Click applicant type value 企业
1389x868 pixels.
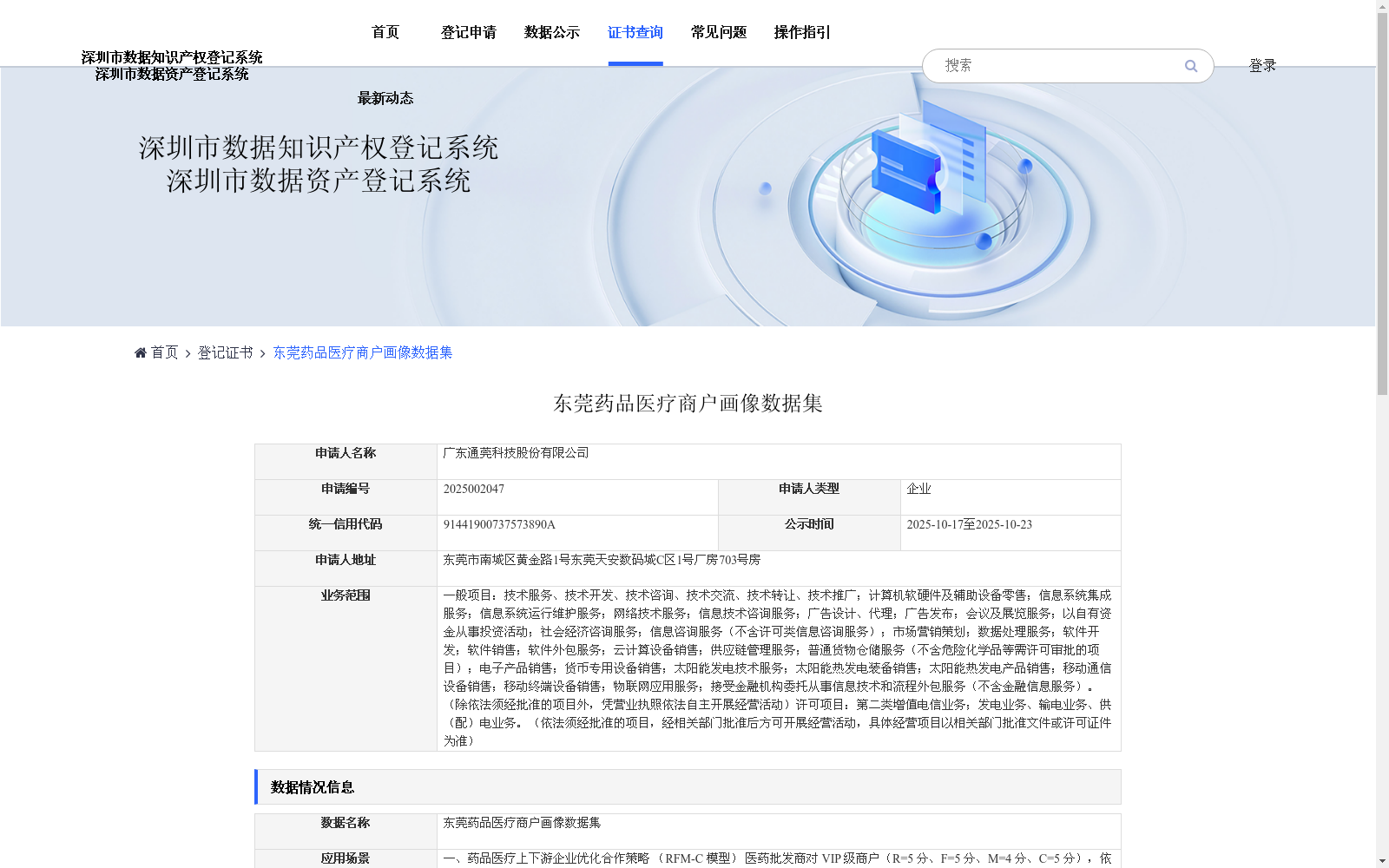click(918, 489)
